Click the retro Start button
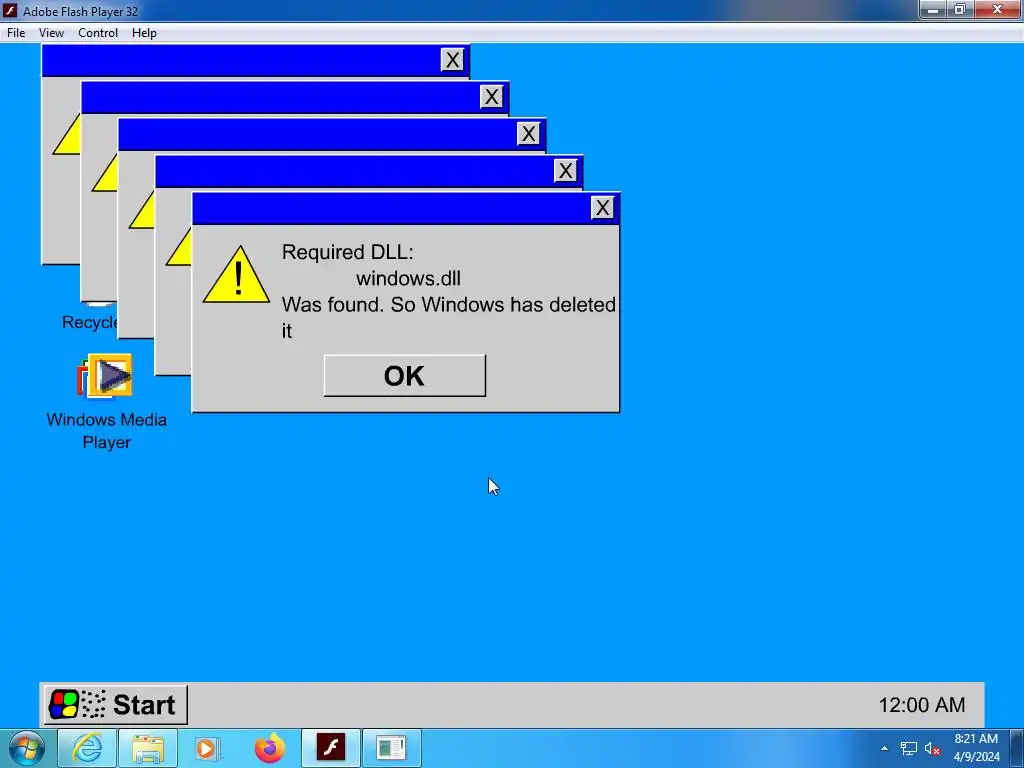The height and width of the screenshot is (768, 1024). (116, 705)
